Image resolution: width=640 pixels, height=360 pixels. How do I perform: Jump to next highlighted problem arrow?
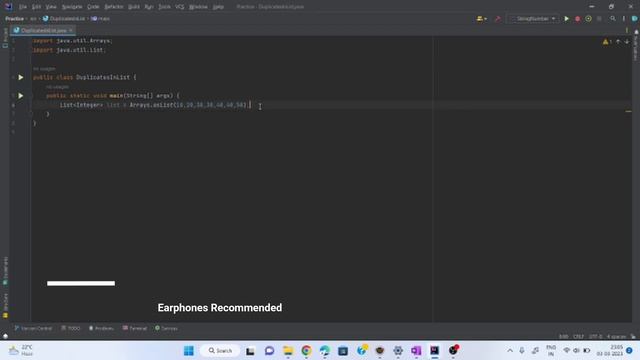pyautogui.click(x=627, y=42)
